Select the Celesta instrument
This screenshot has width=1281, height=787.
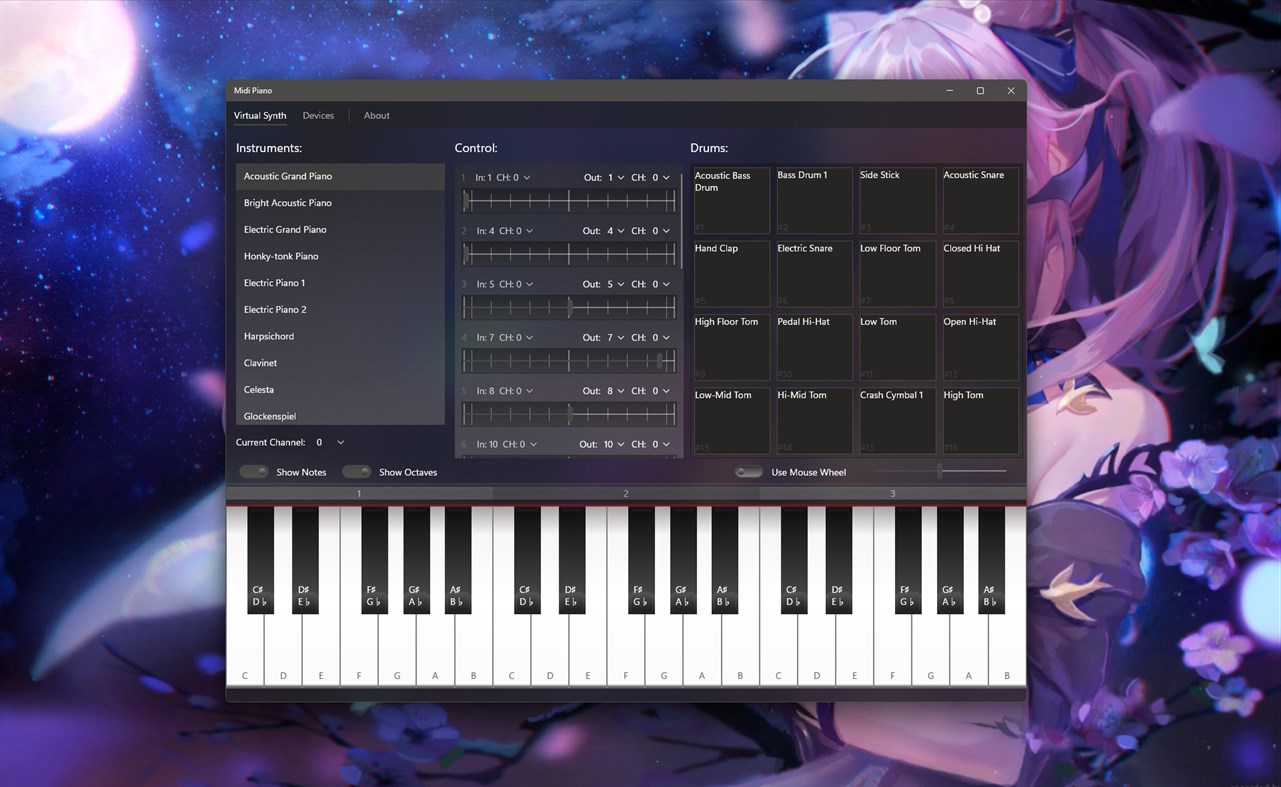(340, 390)
